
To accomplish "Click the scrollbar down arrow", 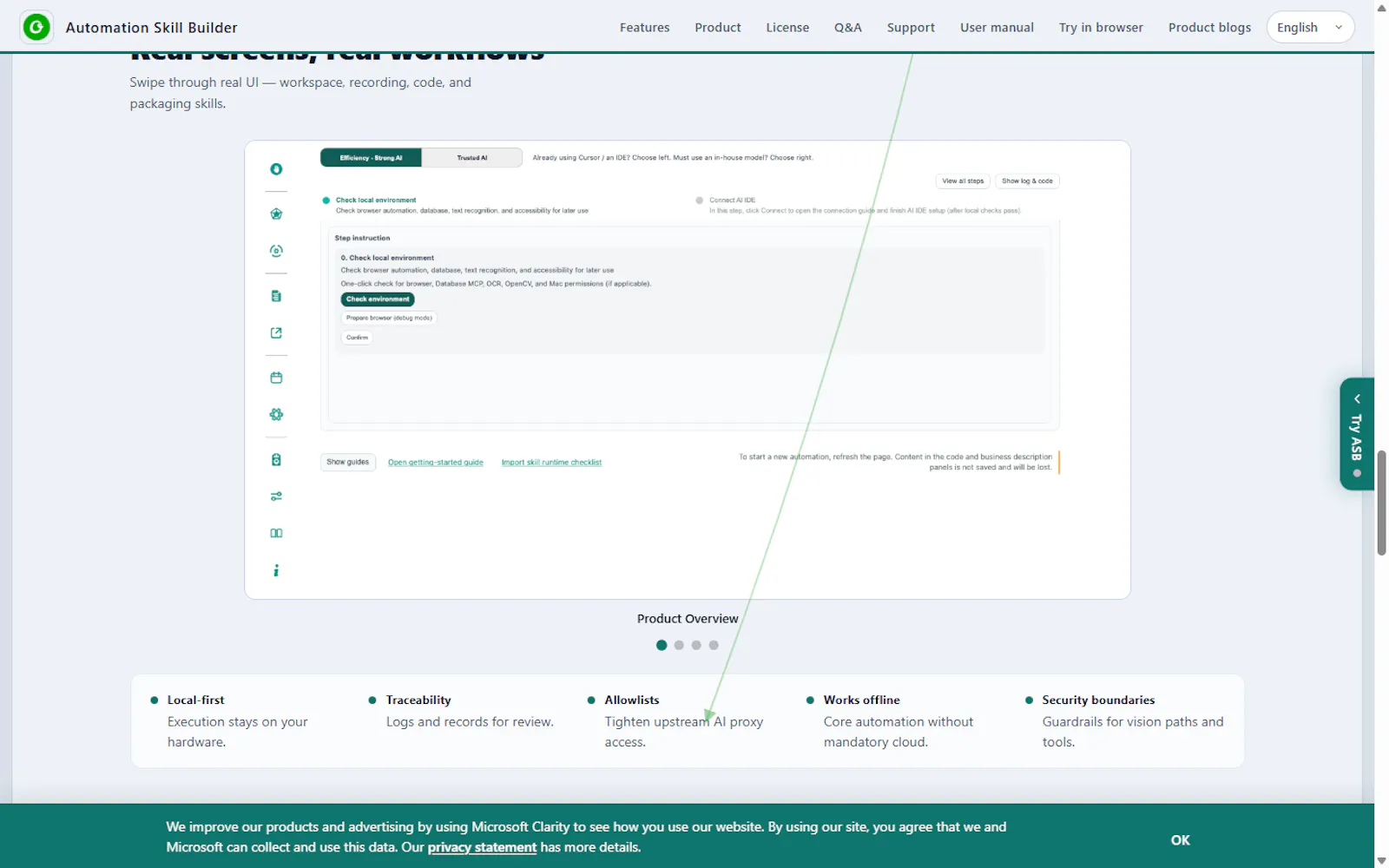I will click(x=1381, y=861).
